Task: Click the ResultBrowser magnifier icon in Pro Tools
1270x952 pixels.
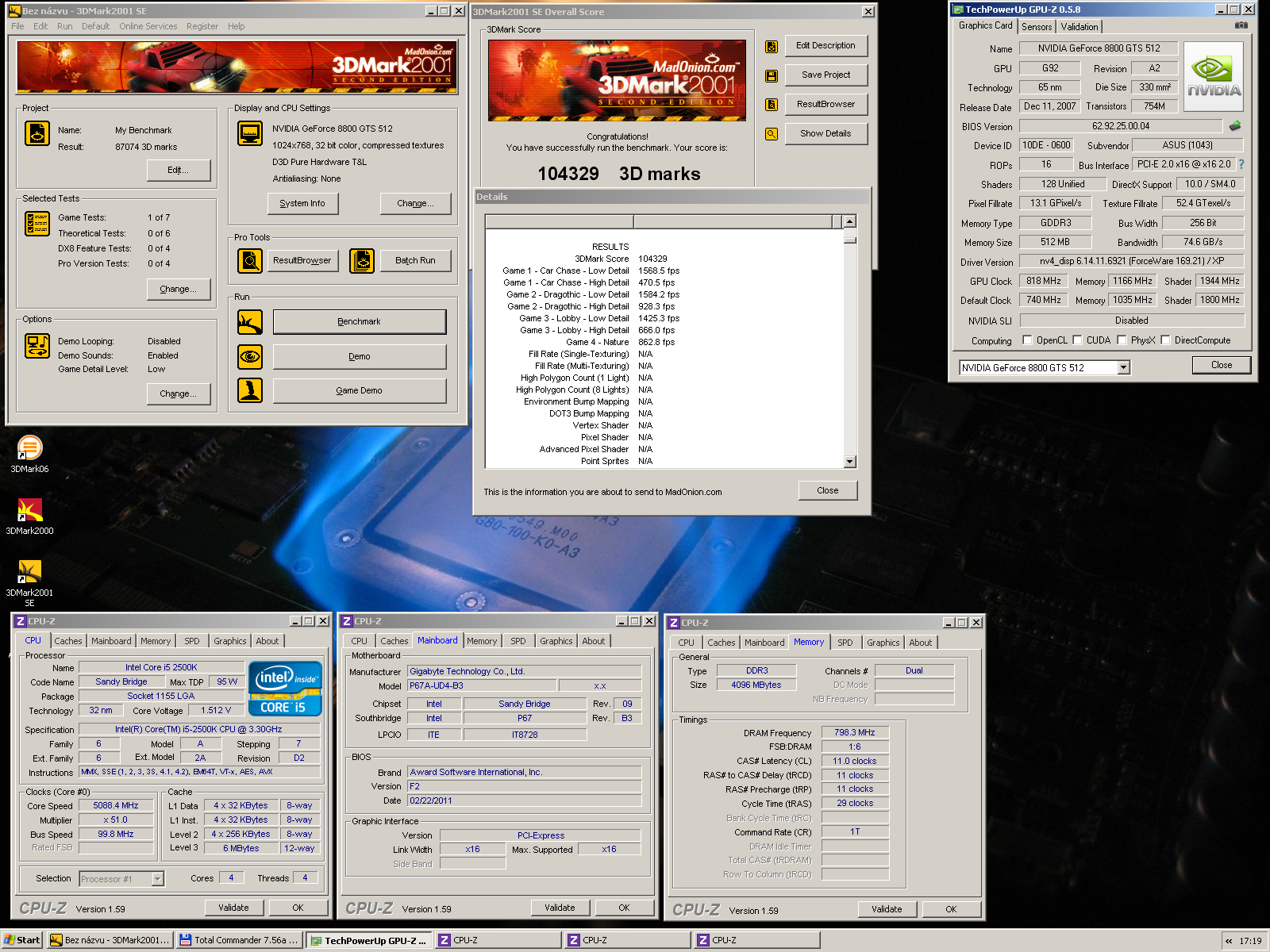Action: pos(250,260)
